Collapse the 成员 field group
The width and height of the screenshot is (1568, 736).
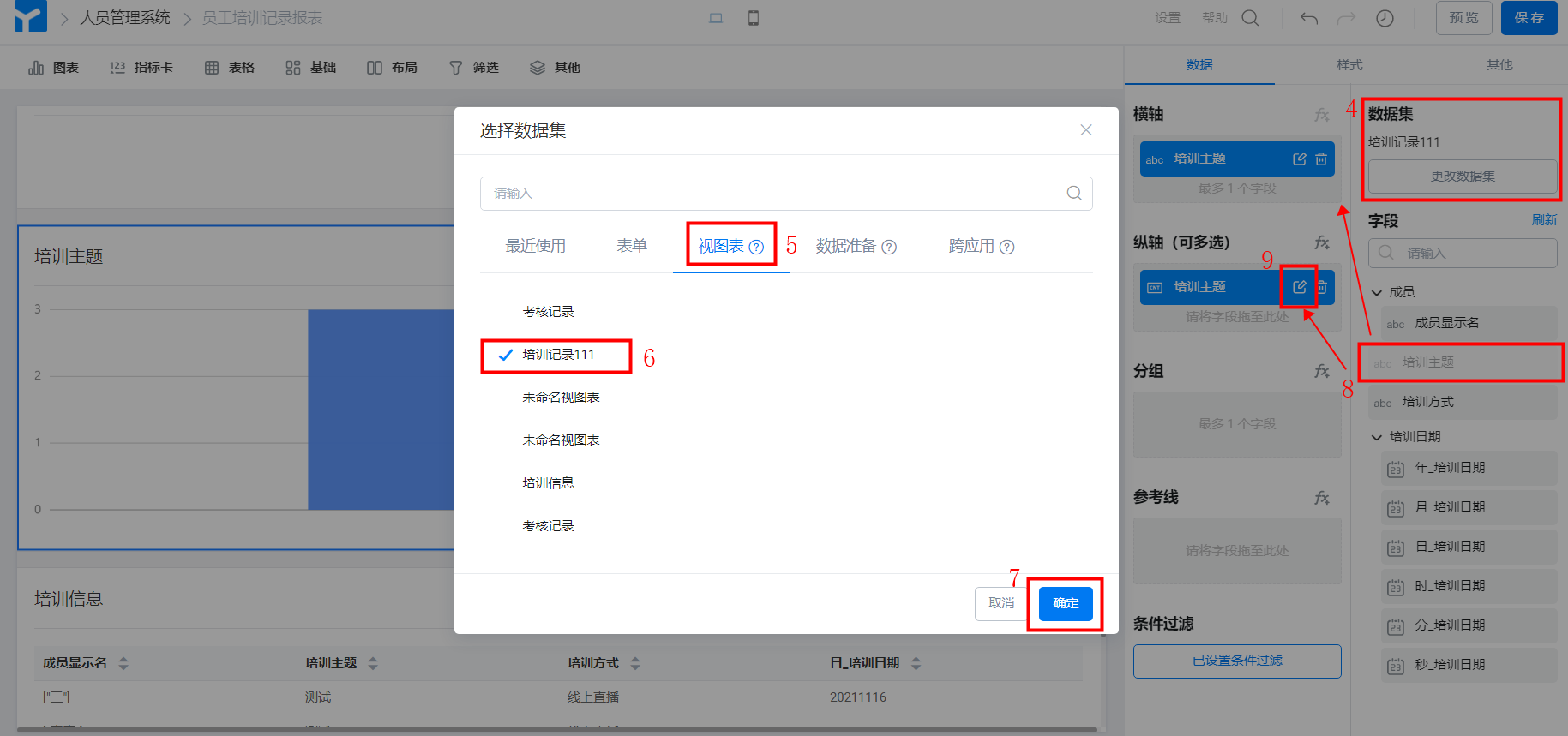click(x=1377, y=292)
